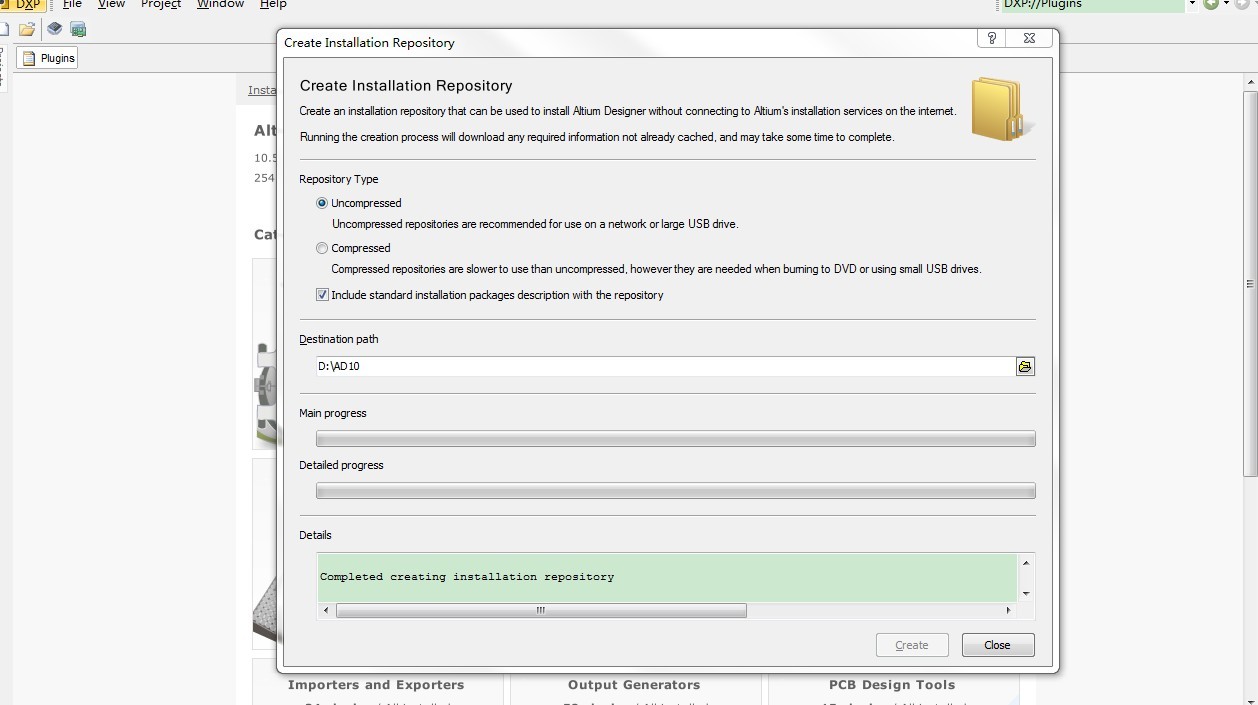Expand the DXP://Plugins address dropdown

(1192, 4)
